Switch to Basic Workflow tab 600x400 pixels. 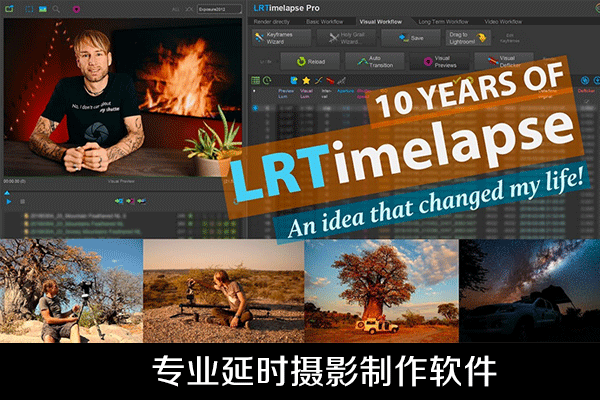[x=325, y=22]
